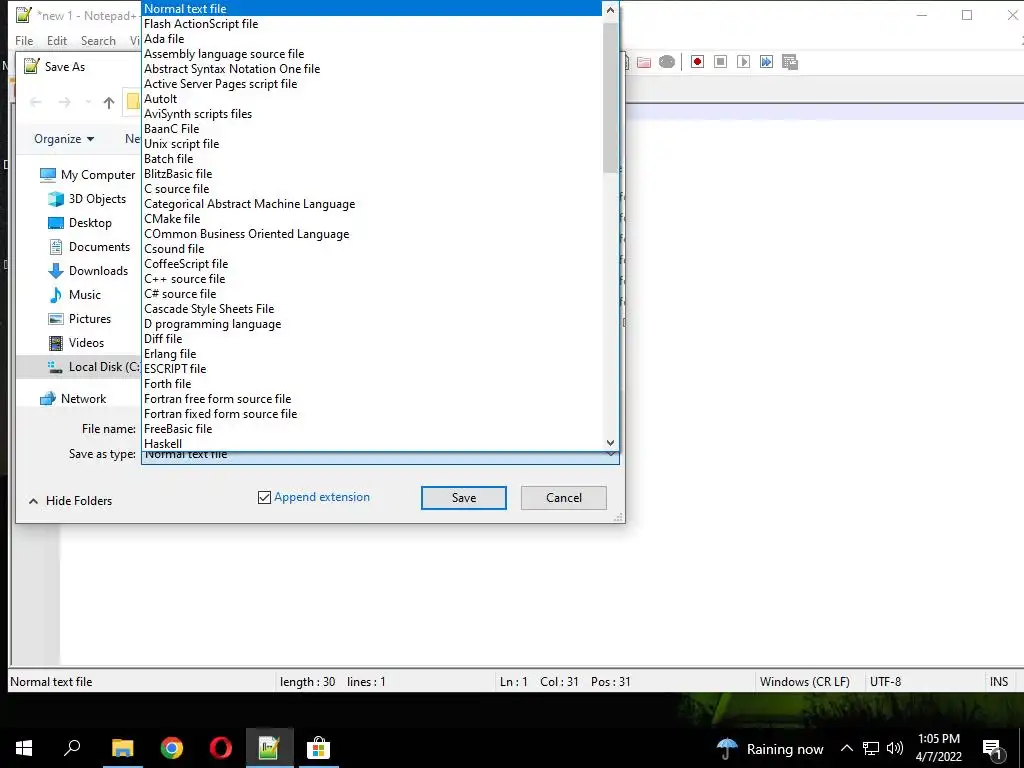This screenshot has width=1024, height=768.
Task: Open Opera browser from the taskbar
Action: pos(221,748)
